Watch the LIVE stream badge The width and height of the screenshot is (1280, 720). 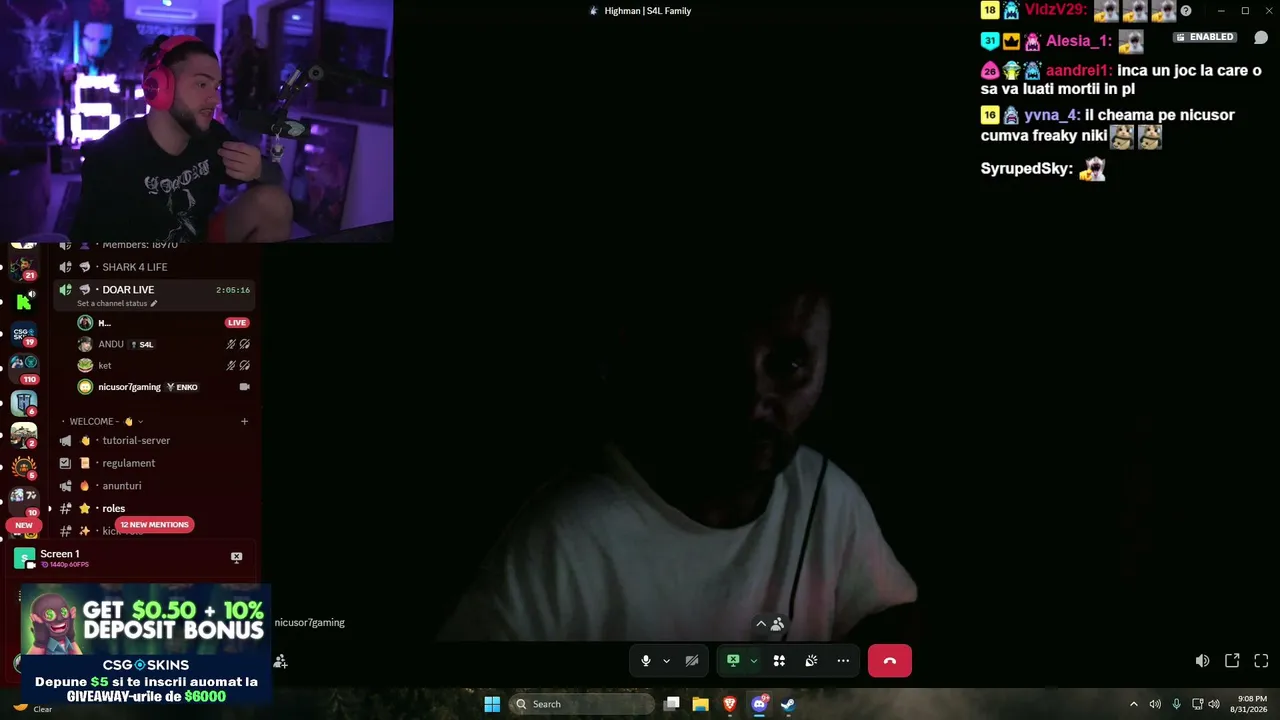[x=237, y=323]
